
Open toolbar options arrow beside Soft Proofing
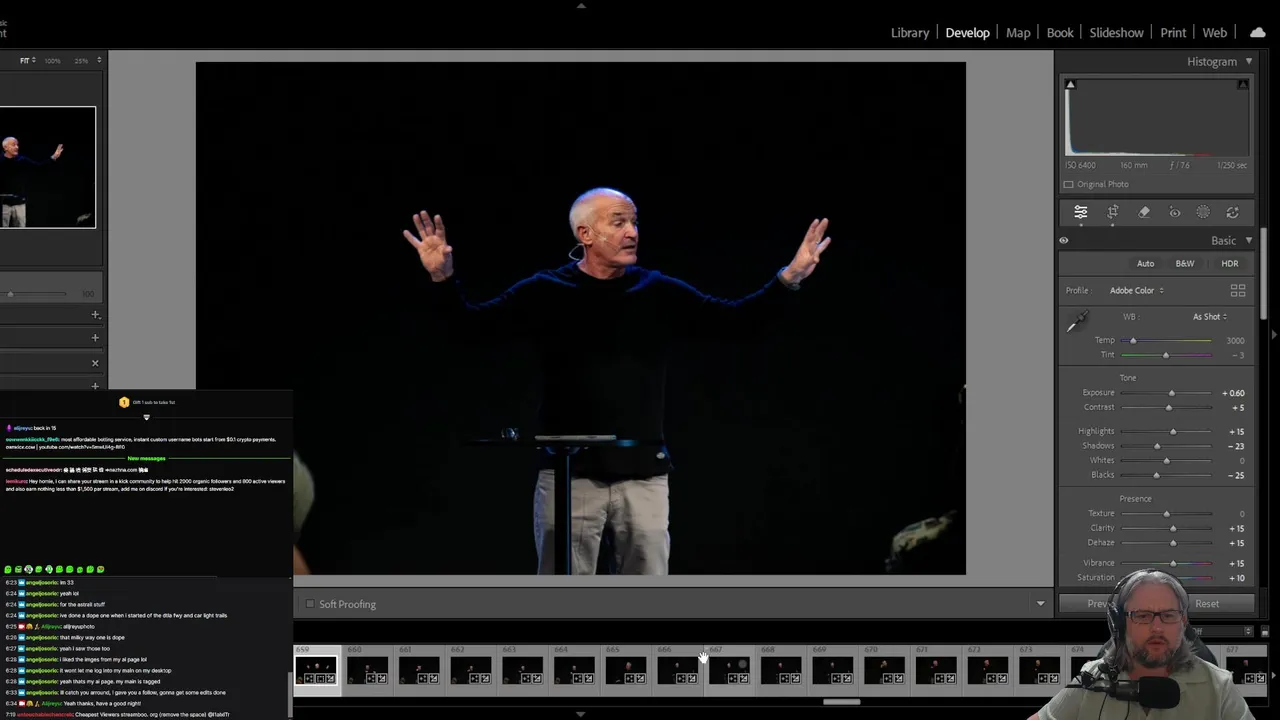1040,604
